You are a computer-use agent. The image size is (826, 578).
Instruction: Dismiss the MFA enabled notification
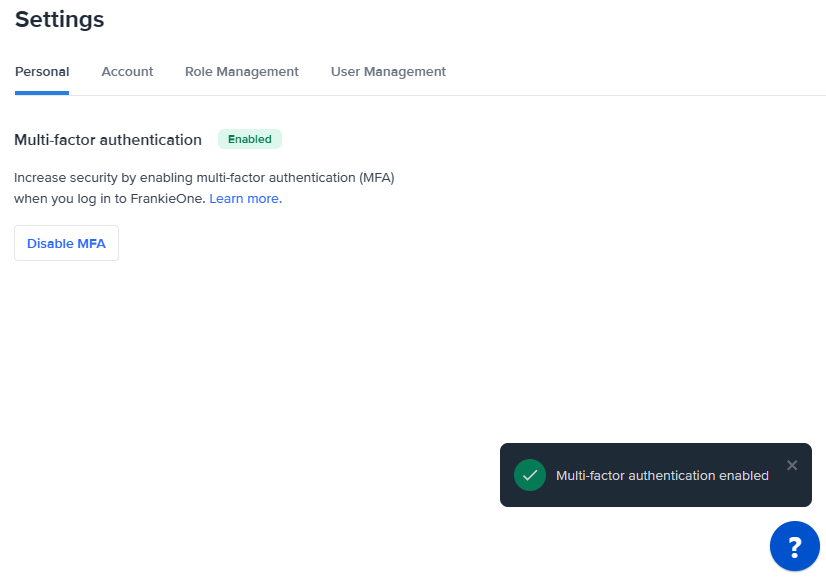(792, 465)
